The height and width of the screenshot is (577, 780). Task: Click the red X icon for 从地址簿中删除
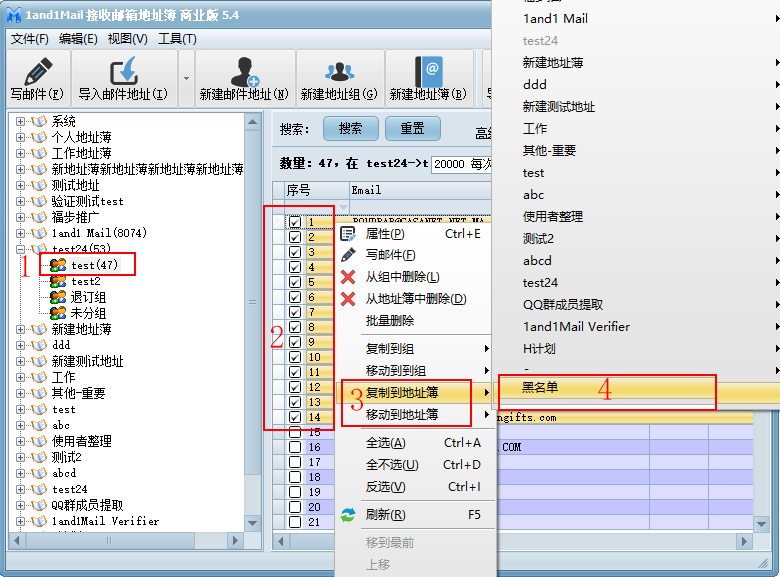click(348, 298)
